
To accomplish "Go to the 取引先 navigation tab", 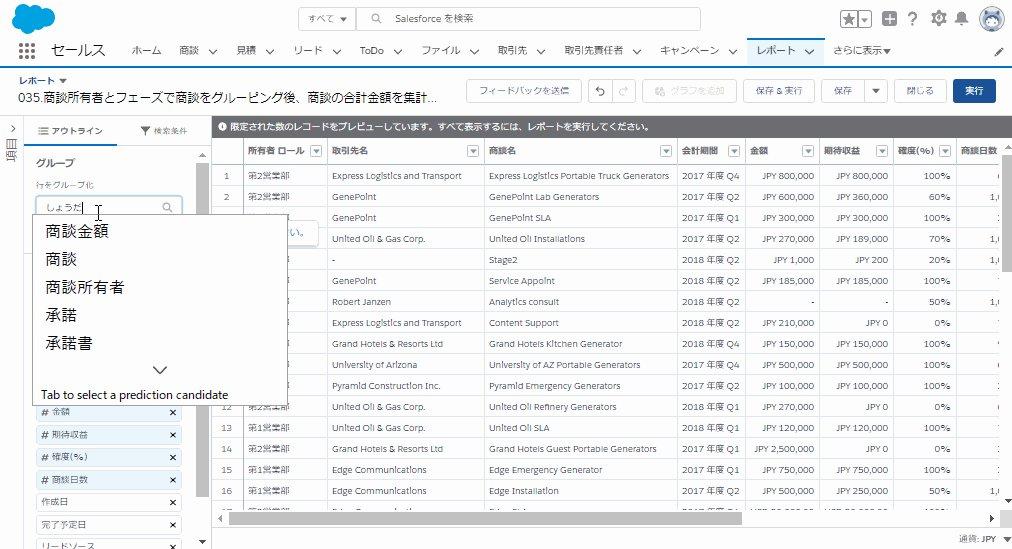I will (x=512, y=50).
